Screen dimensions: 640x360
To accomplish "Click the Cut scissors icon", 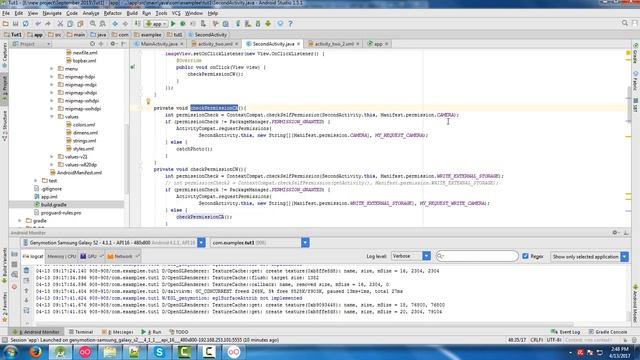I will pos(60,24).
